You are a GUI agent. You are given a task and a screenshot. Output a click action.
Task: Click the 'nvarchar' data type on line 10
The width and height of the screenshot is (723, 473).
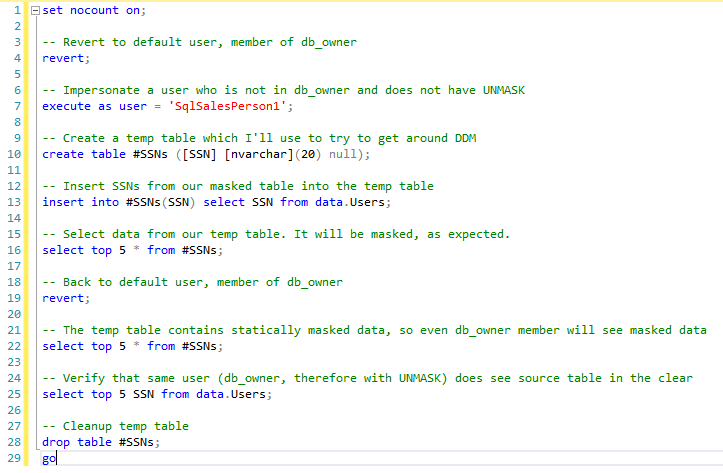pos(259,154)
